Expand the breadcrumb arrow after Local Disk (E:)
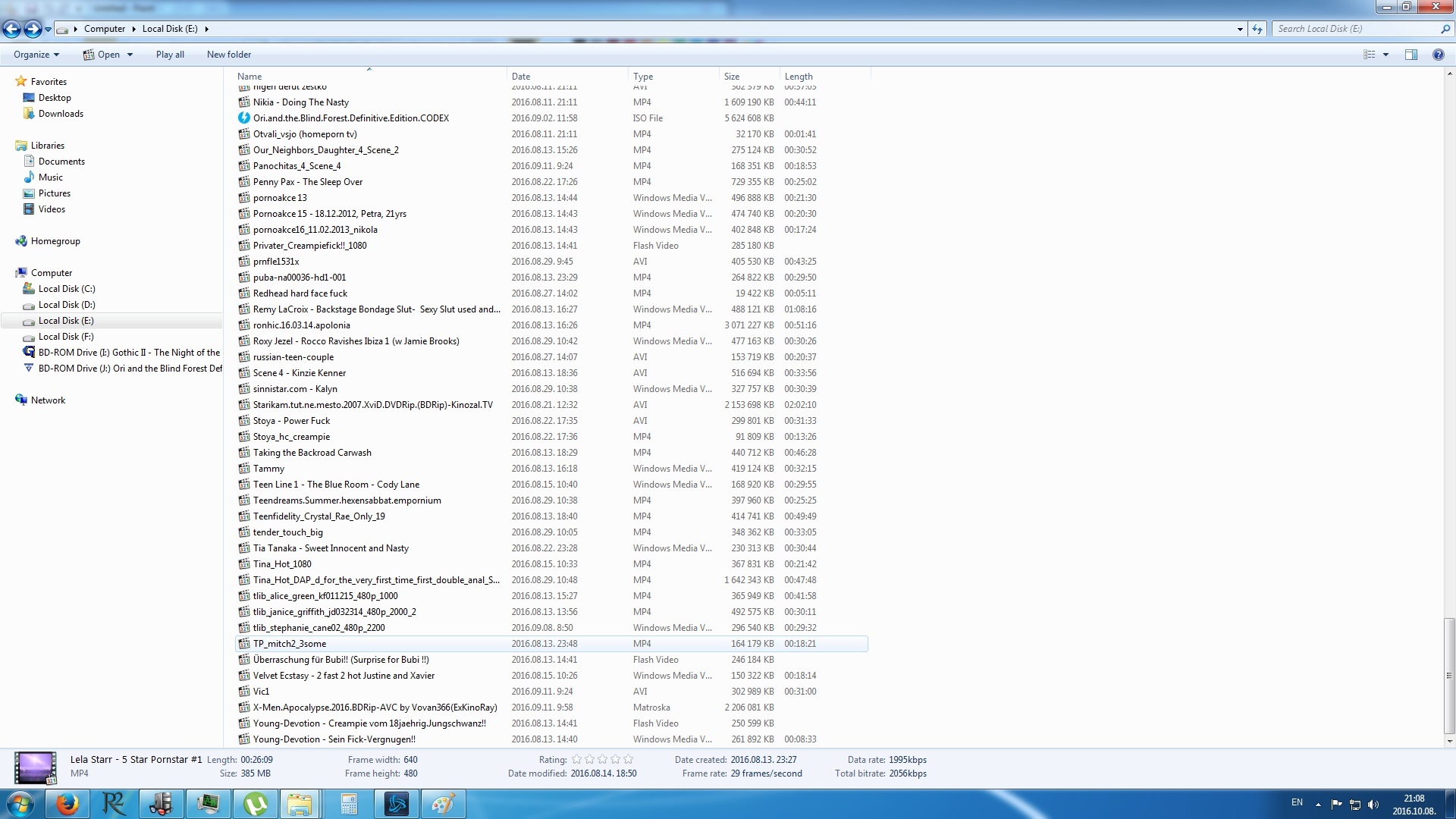Screen dimensions: 1456x819 coord(206,29)
